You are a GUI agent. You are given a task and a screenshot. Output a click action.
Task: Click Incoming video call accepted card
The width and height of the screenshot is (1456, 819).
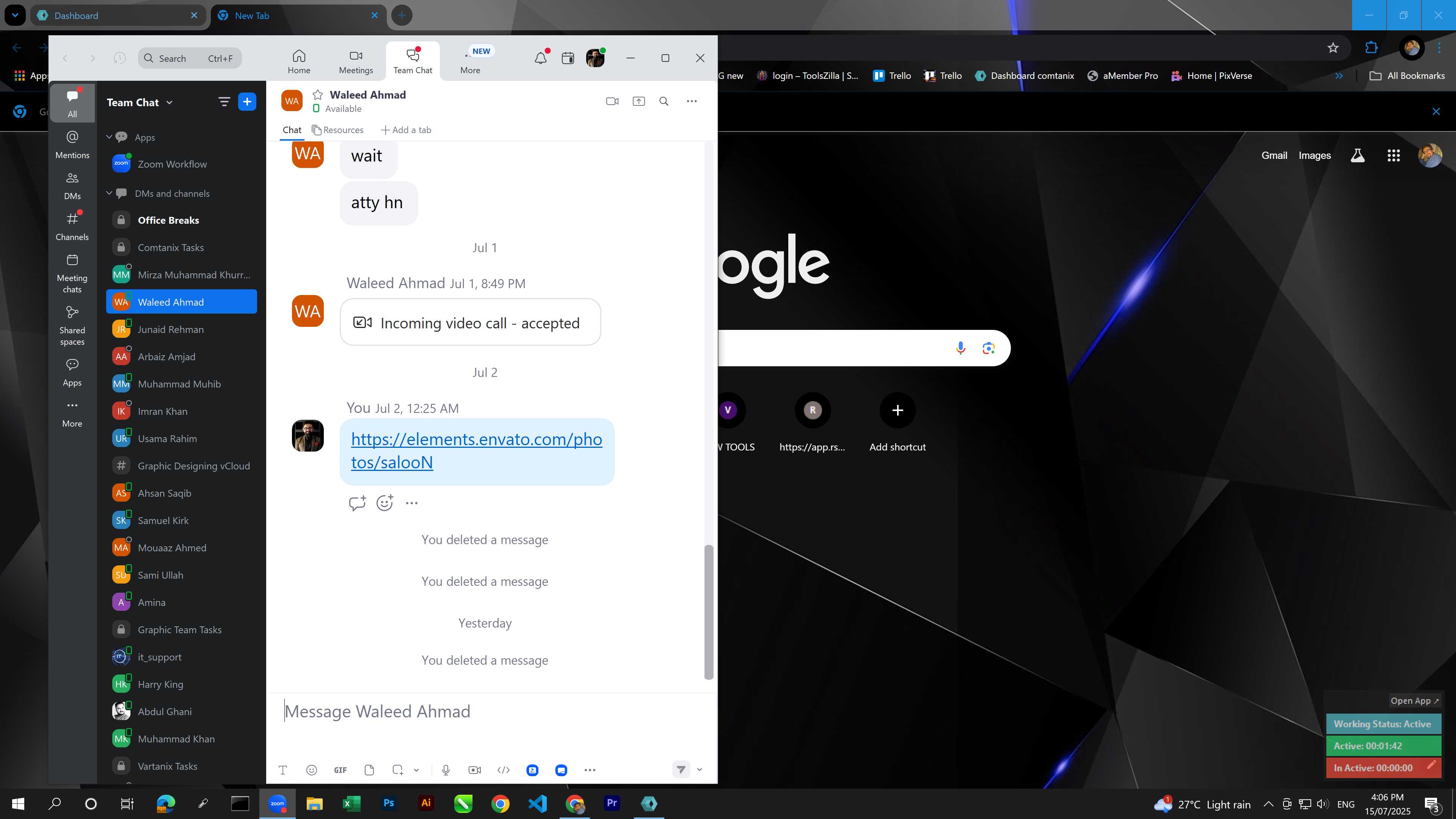(x=470, y=322)
